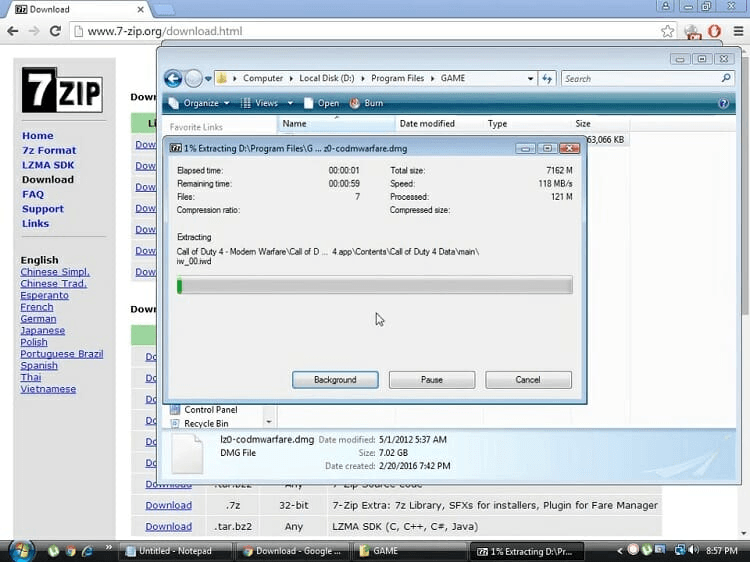Click the Explorer search field
The width and height of the screenshot is (750, 562).
[640, 78]
